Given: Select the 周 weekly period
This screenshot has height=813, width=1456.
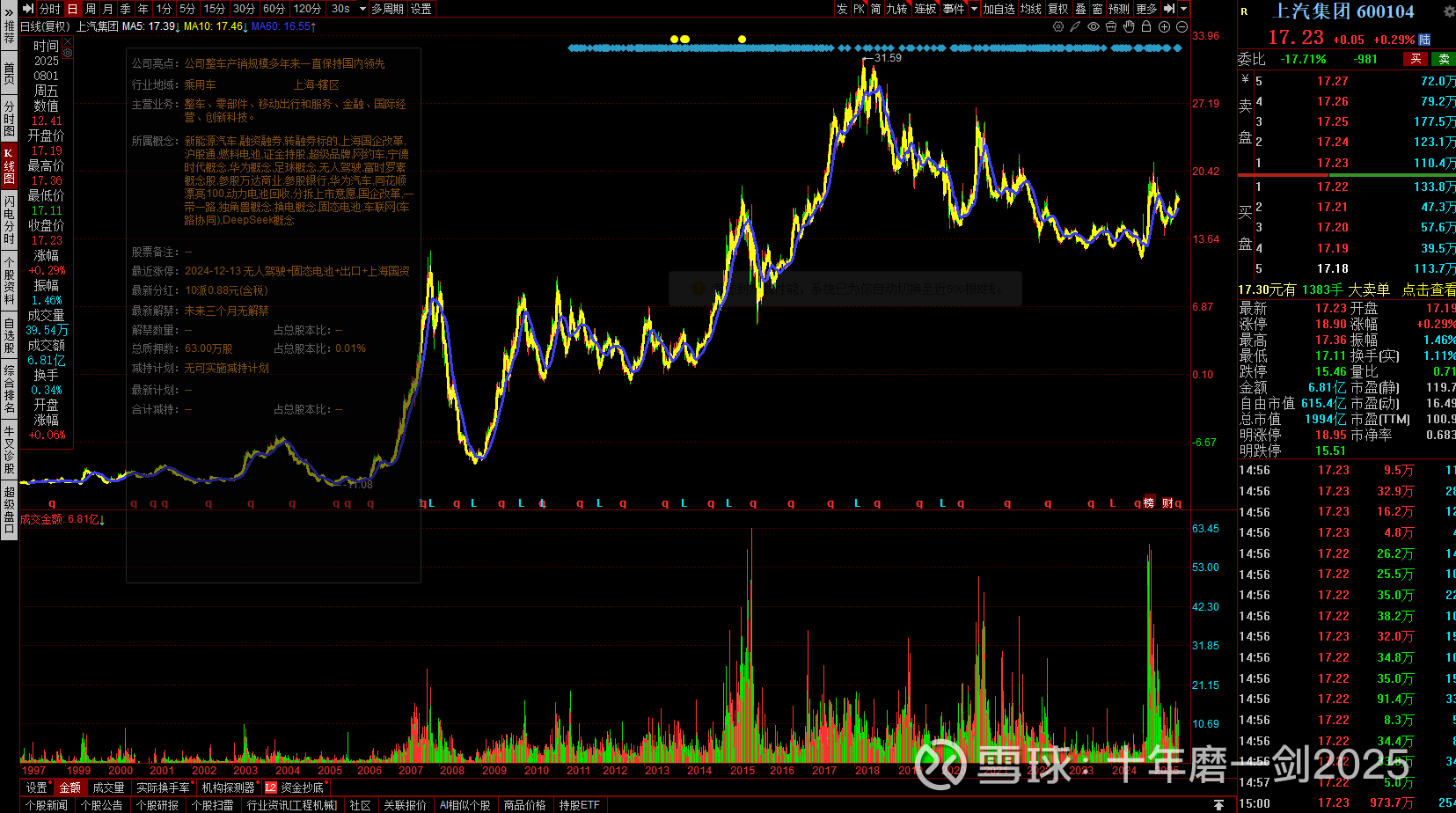Looking at the screenshot, I should click(90, 9).
